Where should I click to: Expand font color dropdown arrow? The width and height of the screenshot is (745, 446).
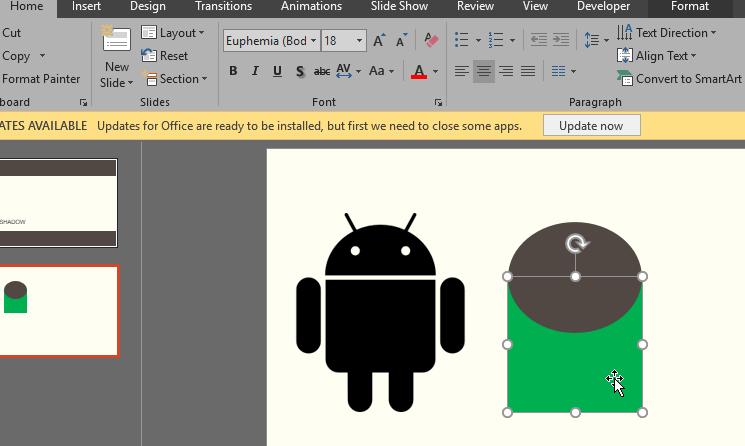point(435,72)
